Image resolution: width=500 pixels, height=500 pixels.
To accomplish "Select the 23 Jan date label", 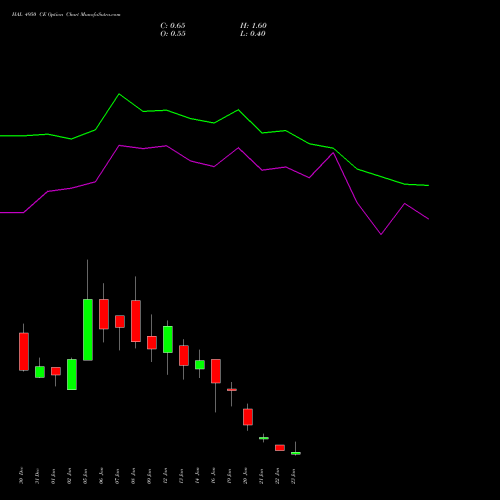I will tap(293, 476).
